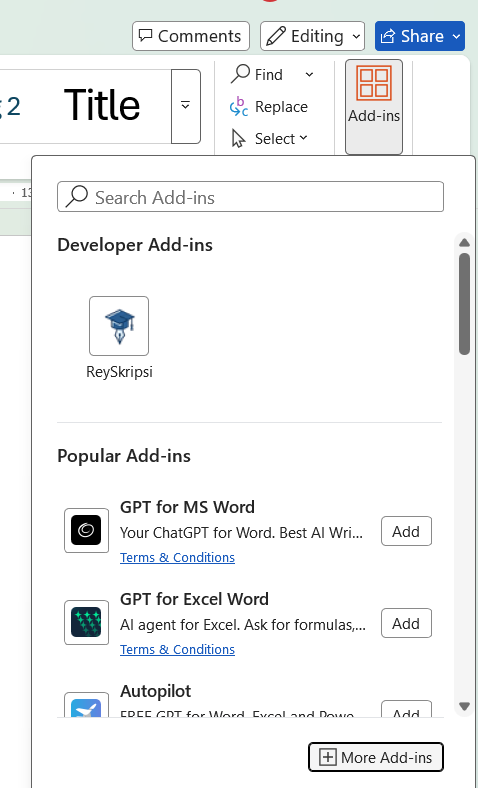The width and height of the screenshot is (478, 788).
Task: Click the Autopilot add-in icon
Action: [86, 705]
